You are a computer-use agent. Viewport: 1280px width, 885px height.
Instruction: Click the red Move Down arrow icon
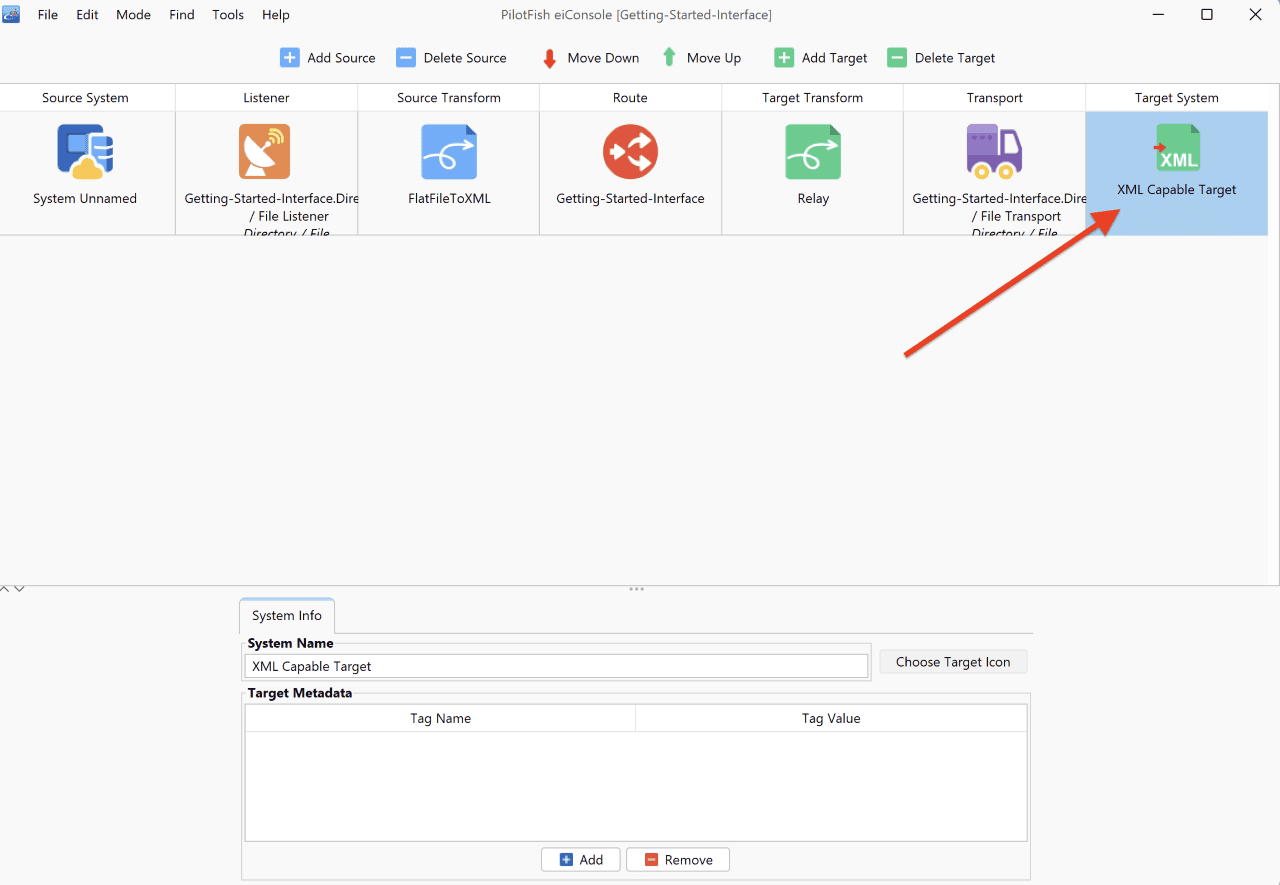(549, 58)
